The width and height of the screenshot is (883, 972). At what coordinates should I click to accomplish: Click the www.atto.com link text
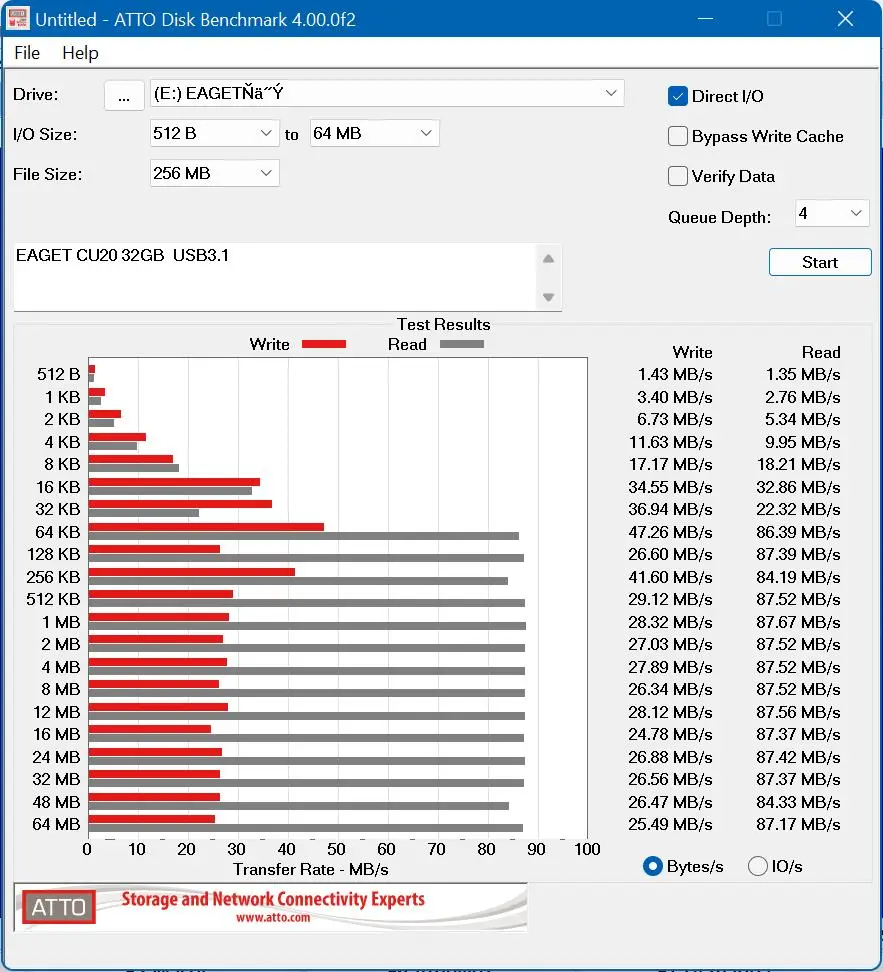pos(273,917)
